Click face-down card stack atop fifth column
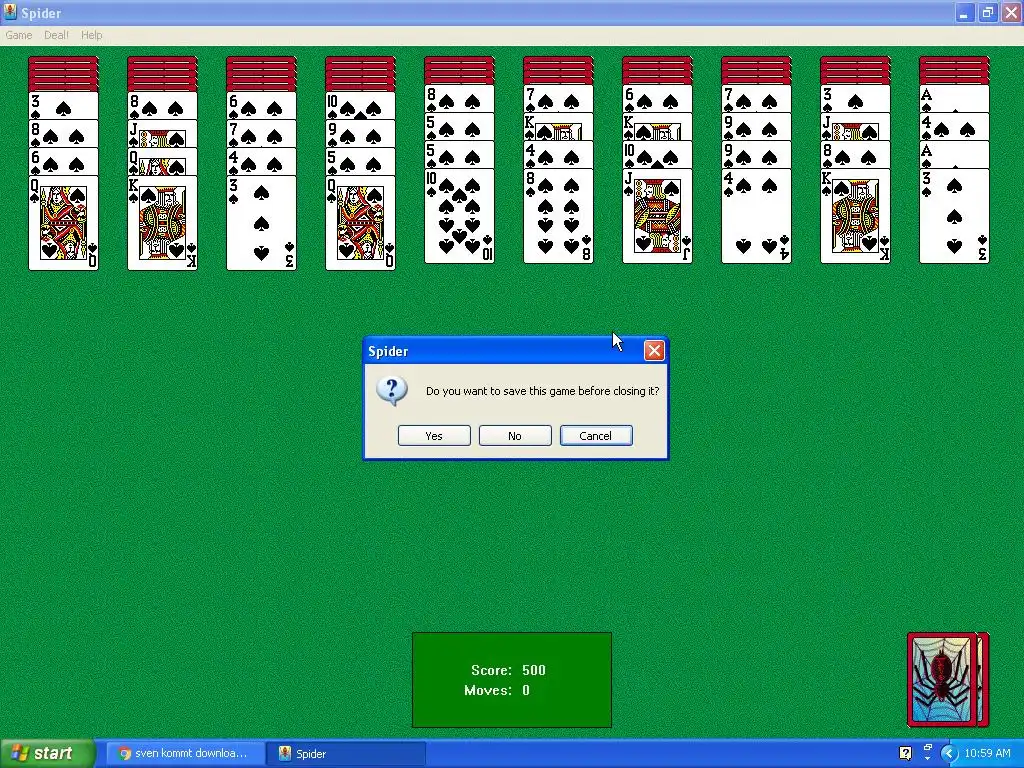Image resolution: width=1024 pixels, height=768 pixels. click(459, 71)
